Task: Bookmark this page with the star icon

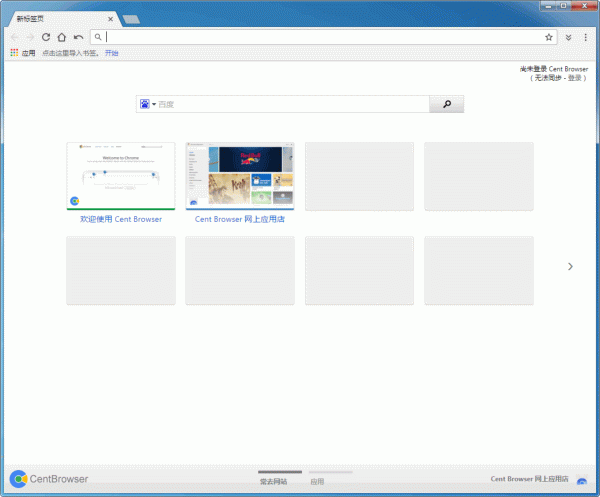Action: coord(549,37)
